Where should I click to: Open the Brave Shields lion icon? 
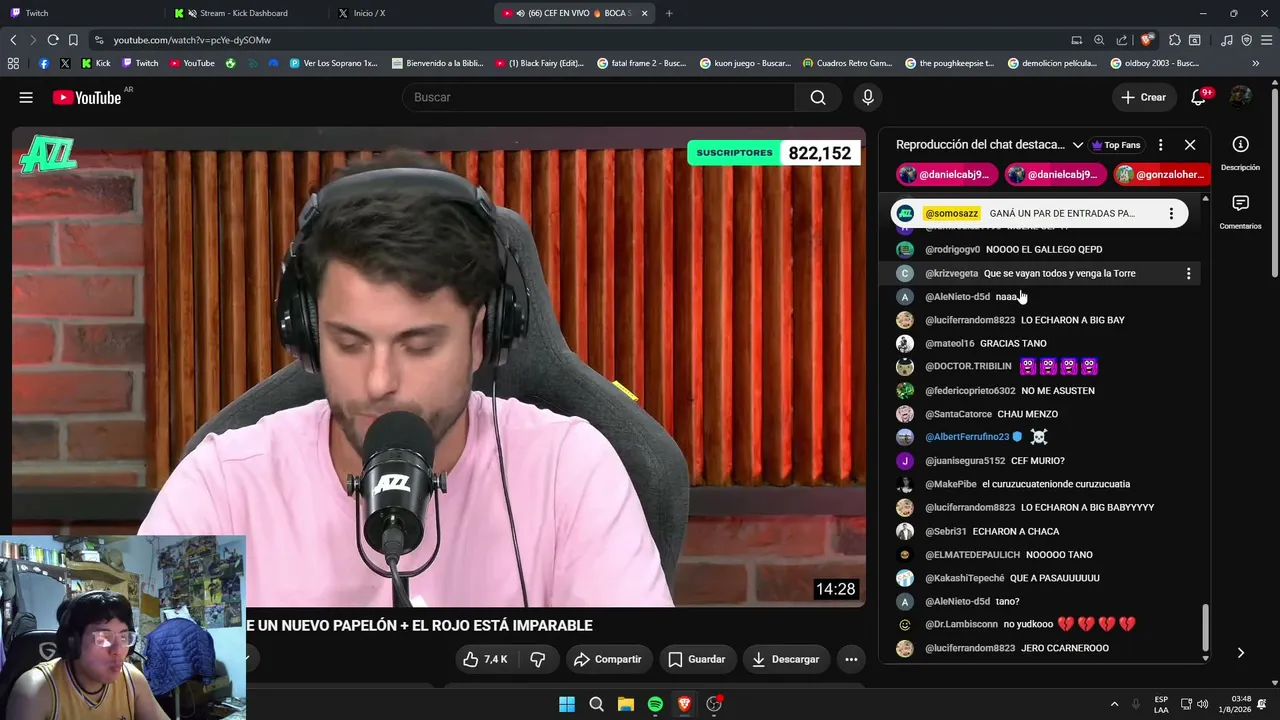pyautogui.click(x=1147, y=40)
